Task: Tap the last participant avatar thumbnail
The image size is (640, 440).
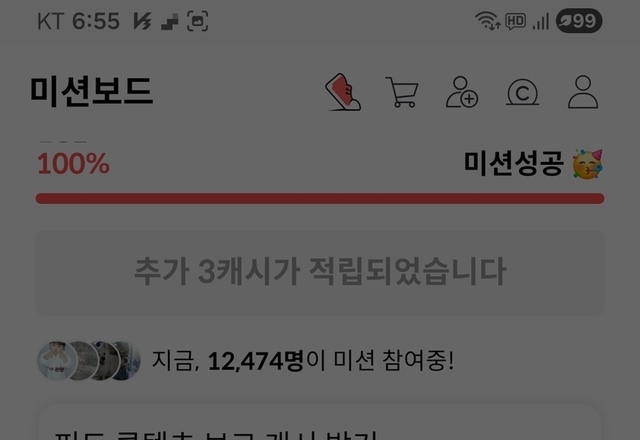Action: [x=126, y=361]
